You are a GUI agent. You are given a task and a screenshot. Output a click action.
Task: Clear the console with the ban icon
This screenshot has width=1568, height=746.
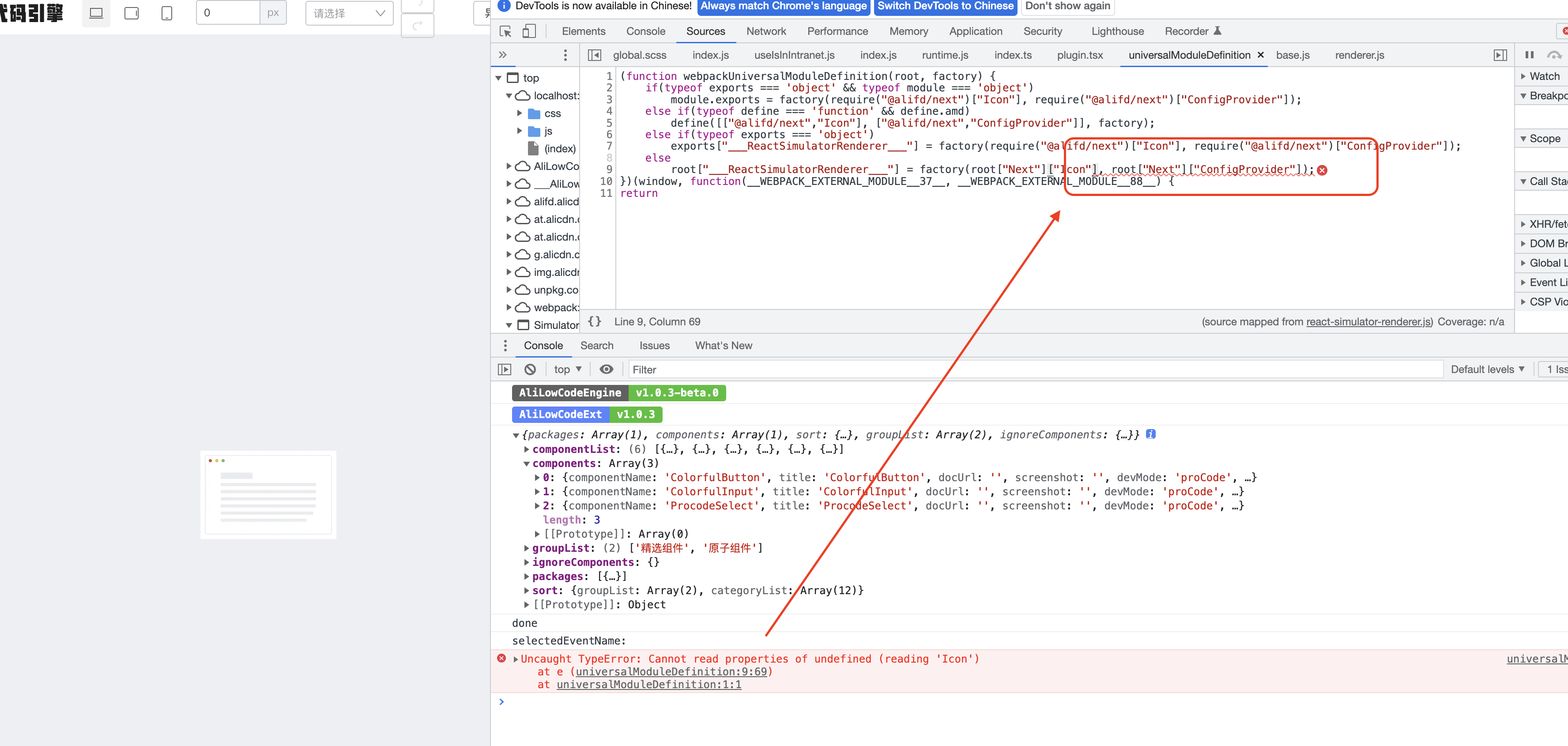(530, 369)
